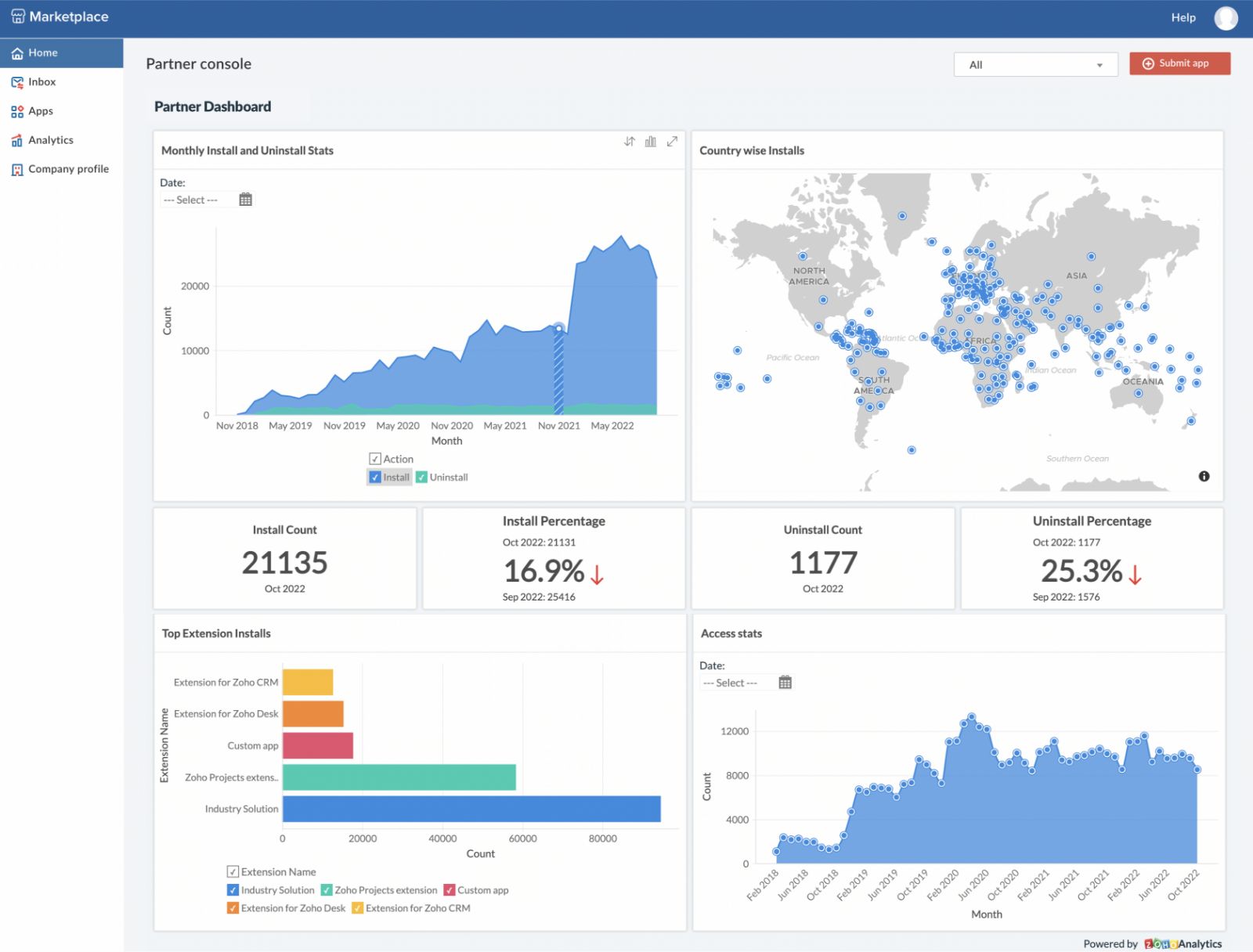Viewport: 1253px width, 952px height.
Task: Toggle the Industry Solution legend checkbox
Action: [233, 890]
